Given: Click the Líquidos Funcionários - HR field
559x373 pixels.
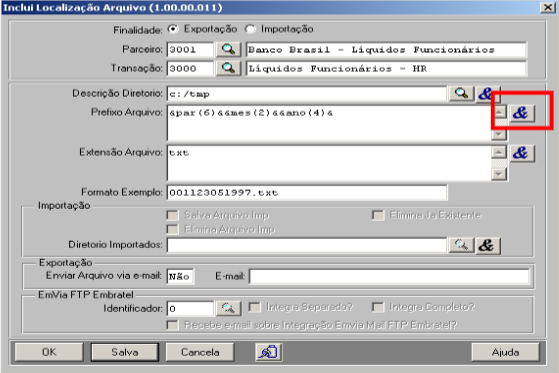Looking at the screenshot, I should 386,68.
